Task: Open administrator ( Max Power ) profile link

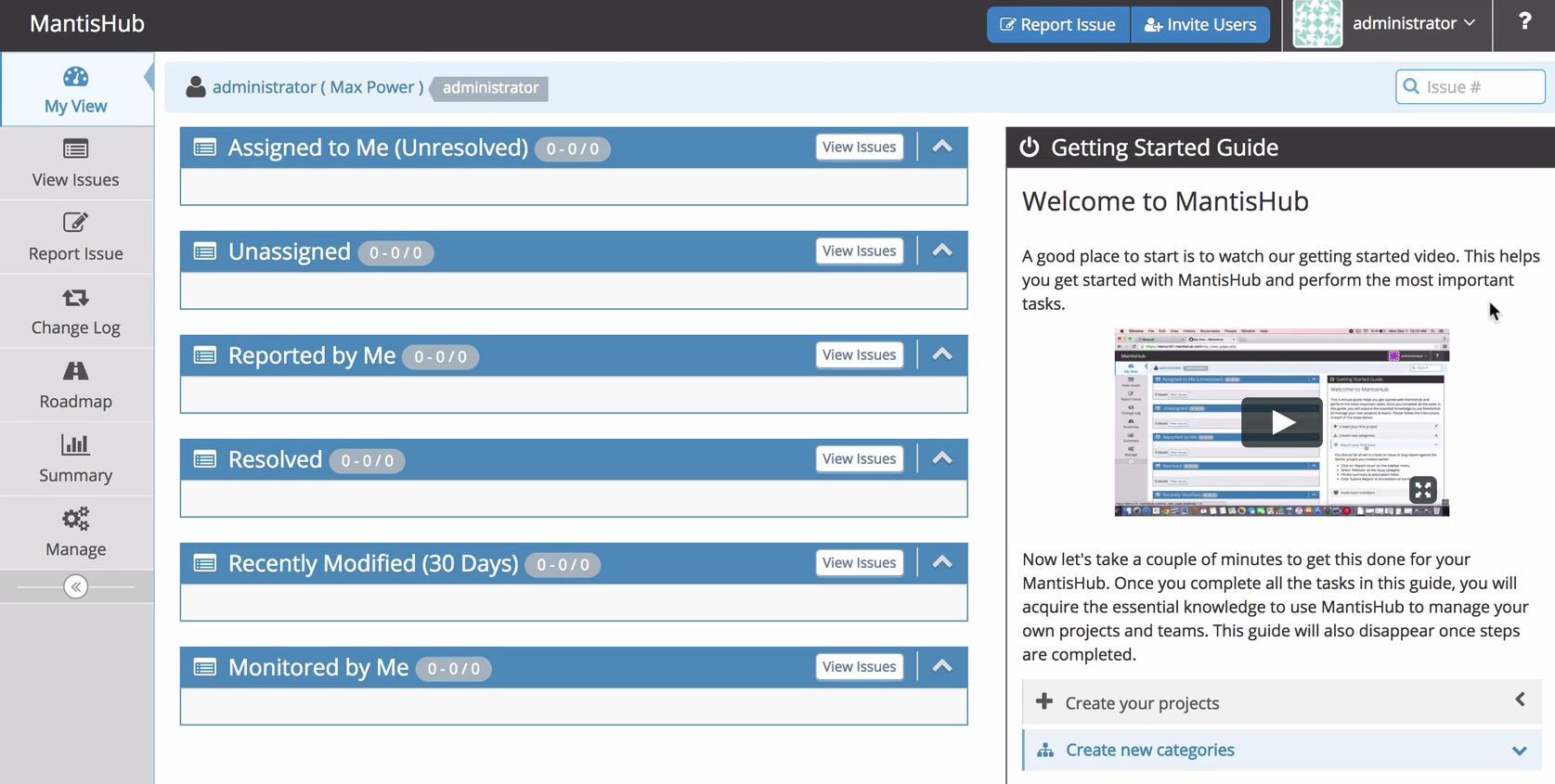Action: click(x=317, y=87)
